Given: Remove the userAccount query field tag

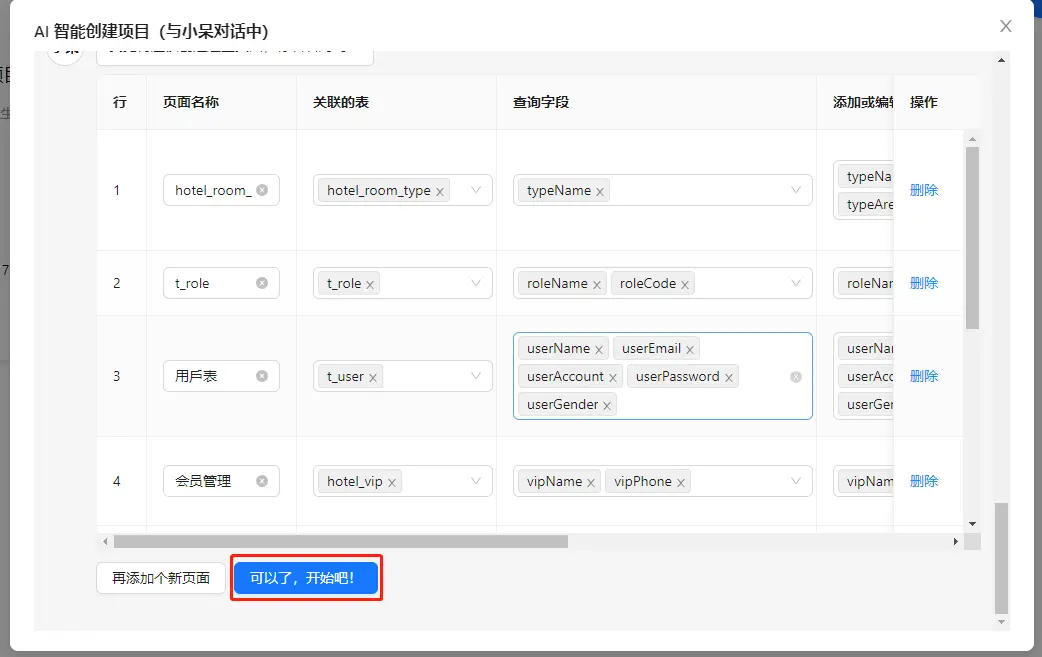Looking at the screenshot, I should pyautogui.click(x=613, y=377).
